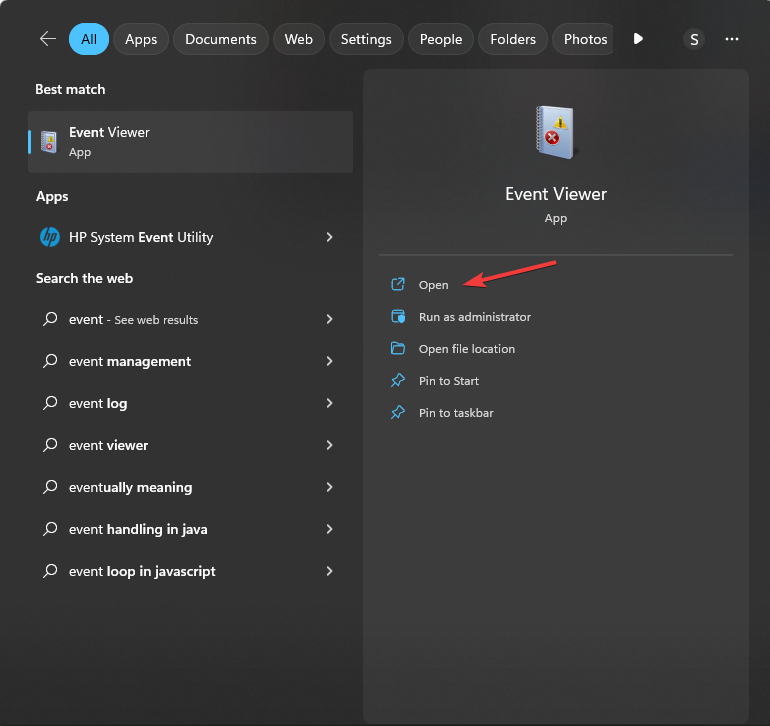This screenshot has width=770, height=726.
Task: Choose Run as administrator
Action: point(474,317)
